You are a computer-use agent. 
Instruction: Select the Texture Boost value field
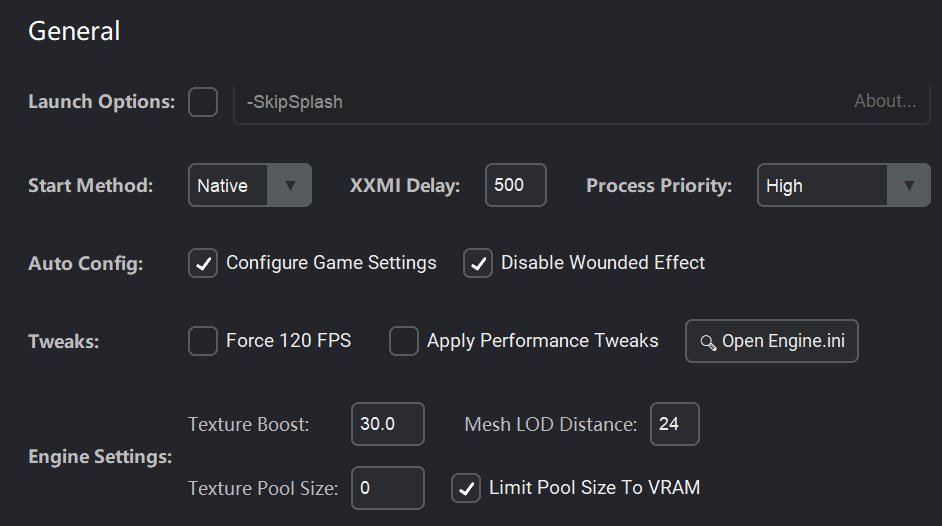coord(388,424)
